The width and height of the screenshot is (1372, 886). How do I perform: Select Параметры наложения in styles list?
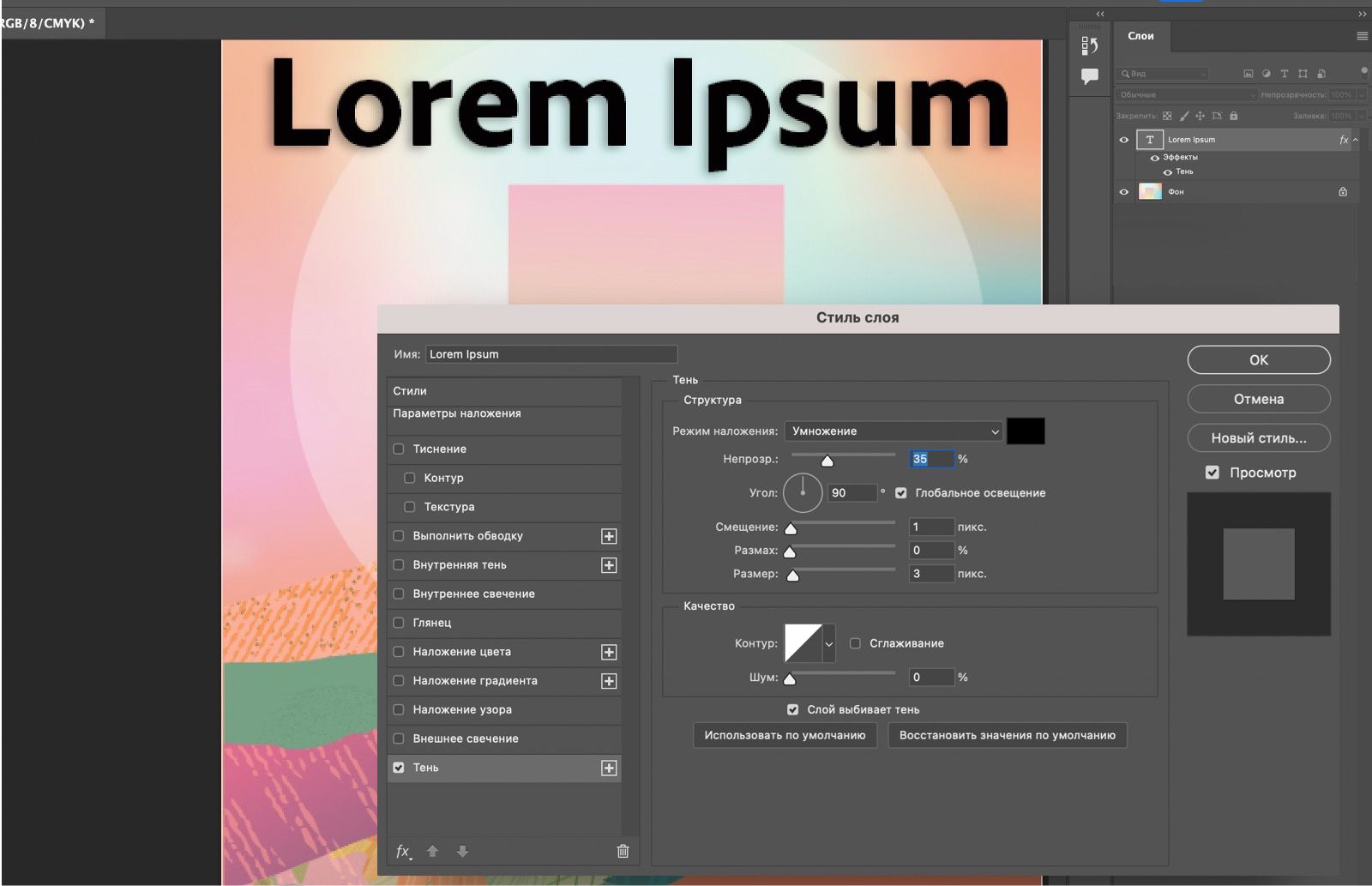coord(457,413)
